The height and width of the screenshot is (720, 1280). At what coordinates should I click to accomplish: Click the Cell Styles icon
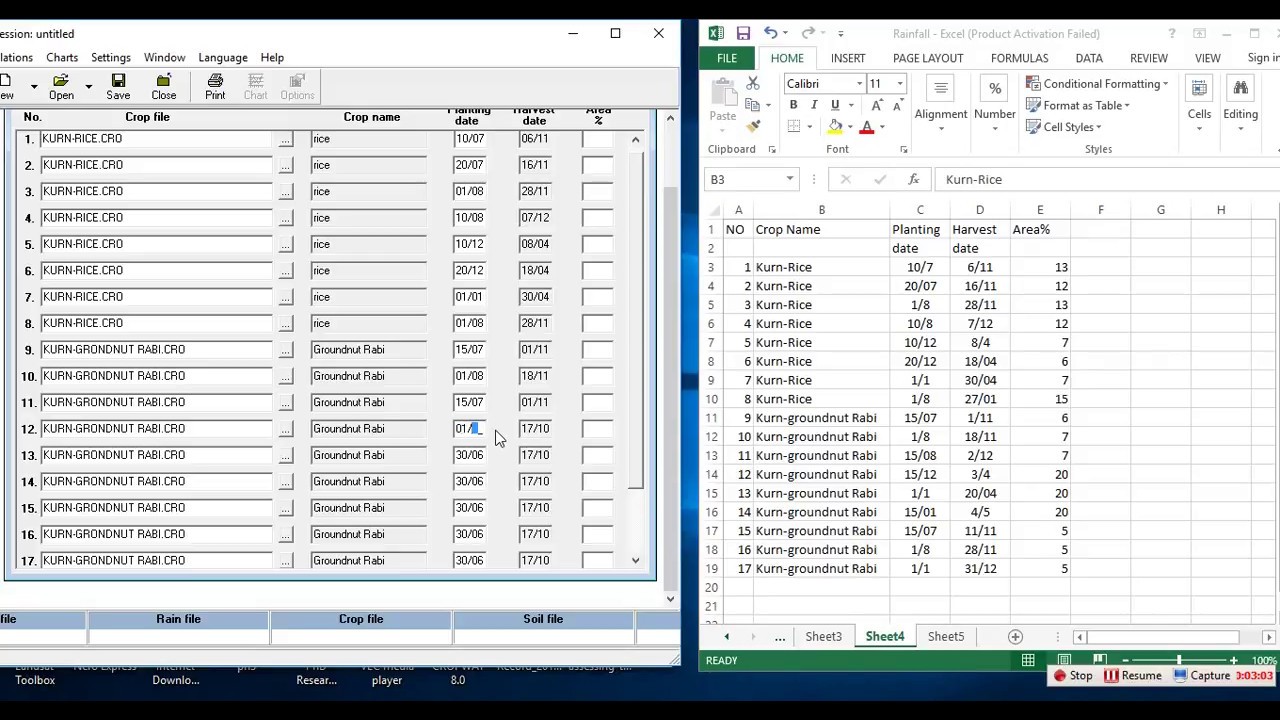click(1033, 127)
